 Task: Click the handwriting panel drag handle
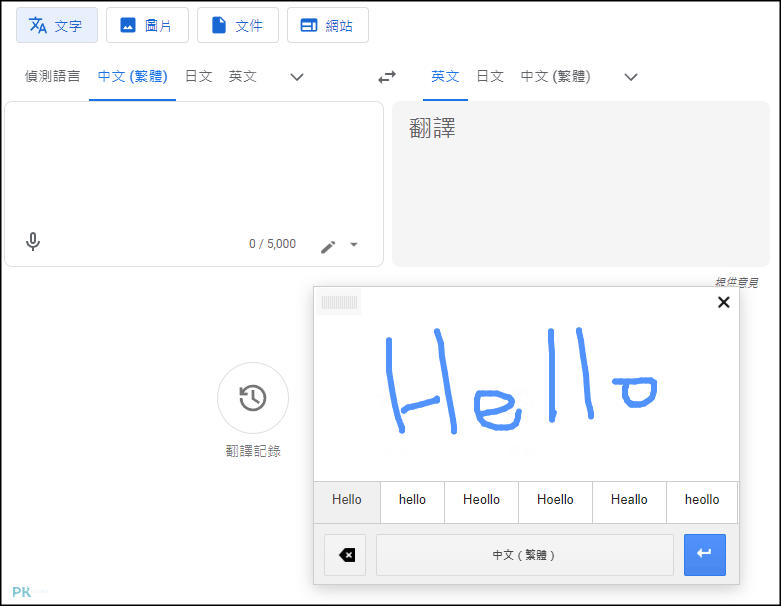[x=339, y=302]
